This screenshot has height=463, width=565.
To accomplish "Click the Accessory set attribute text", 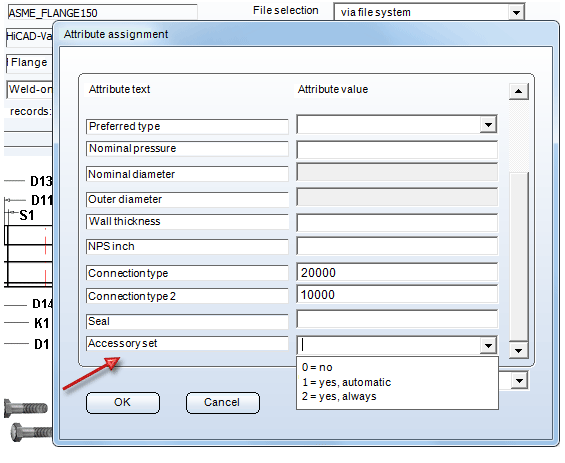I will point(187,343).
